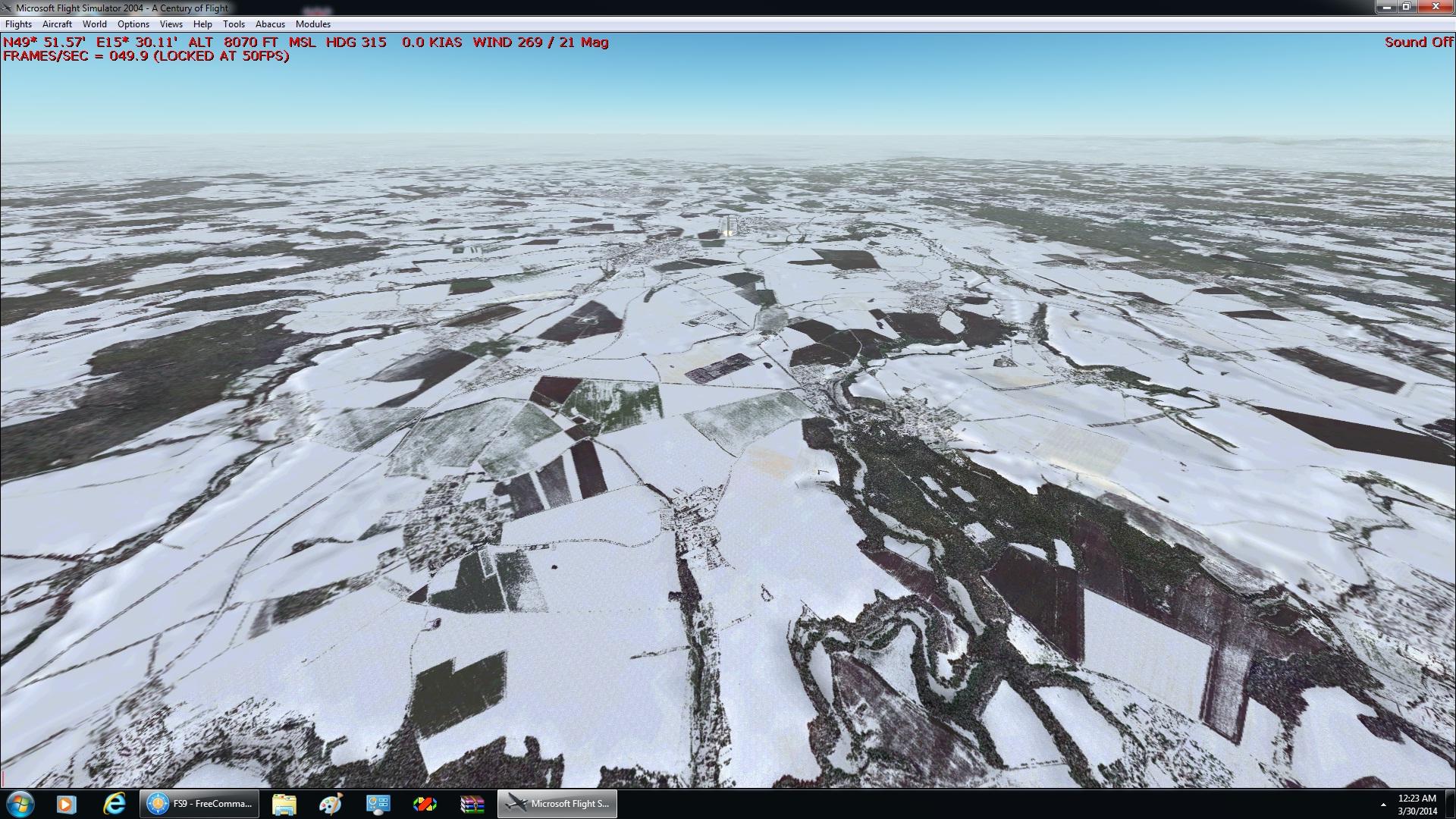Viewport: 1456px width, 819px height.
Task: Close the Flight Simulator window
Action: click(x=1436, y=7)
